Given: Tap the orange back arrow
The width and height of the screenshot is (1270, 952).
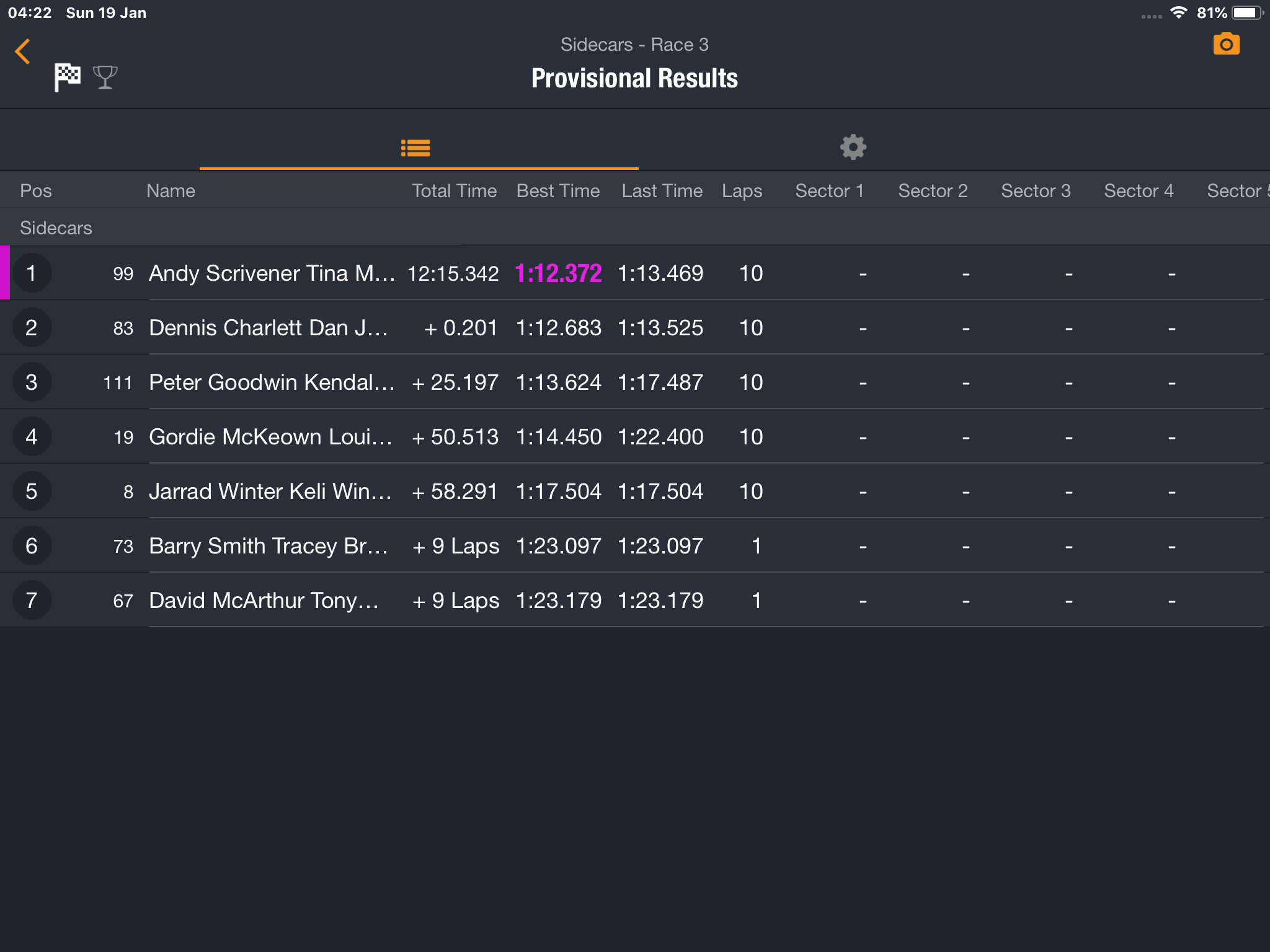Looking at the screenshot, I should (x=23, y=51).
